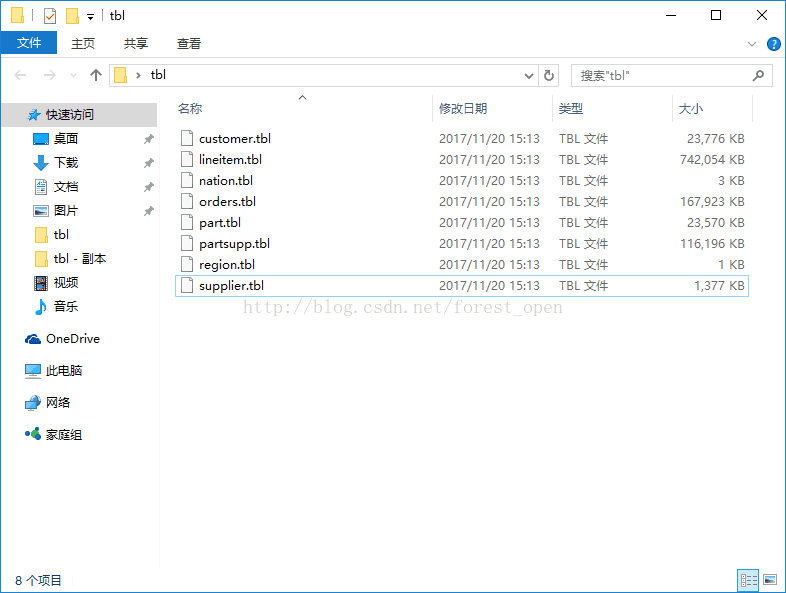The width and height of the screenshot is (786, 593).
Task: Click the 167,923 KB size cell
Action: [712, 202]
